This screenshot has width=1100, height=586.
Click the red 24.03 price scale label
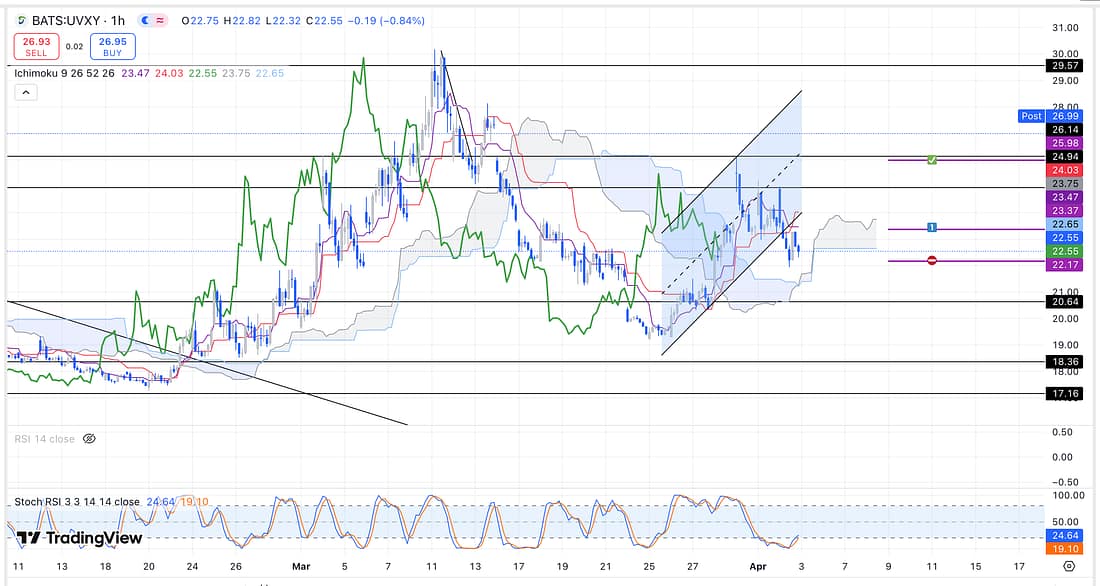pyautogui.click(x=1058, y=170)
